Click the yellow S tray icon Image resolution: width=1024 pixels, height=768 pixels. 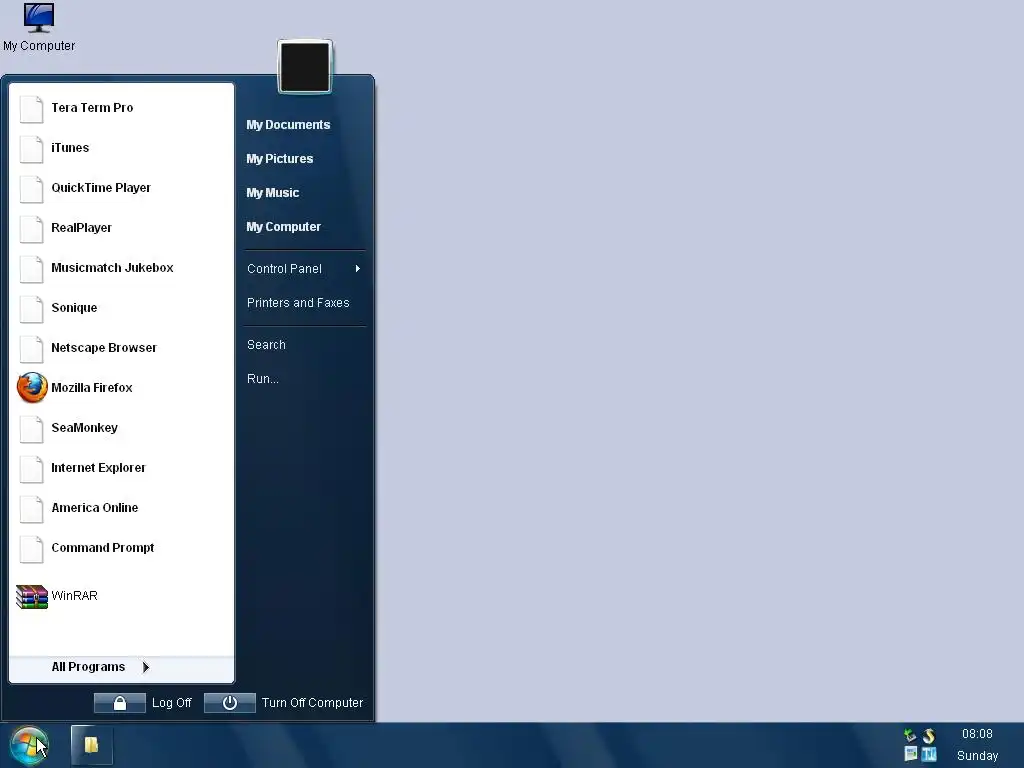929,735
